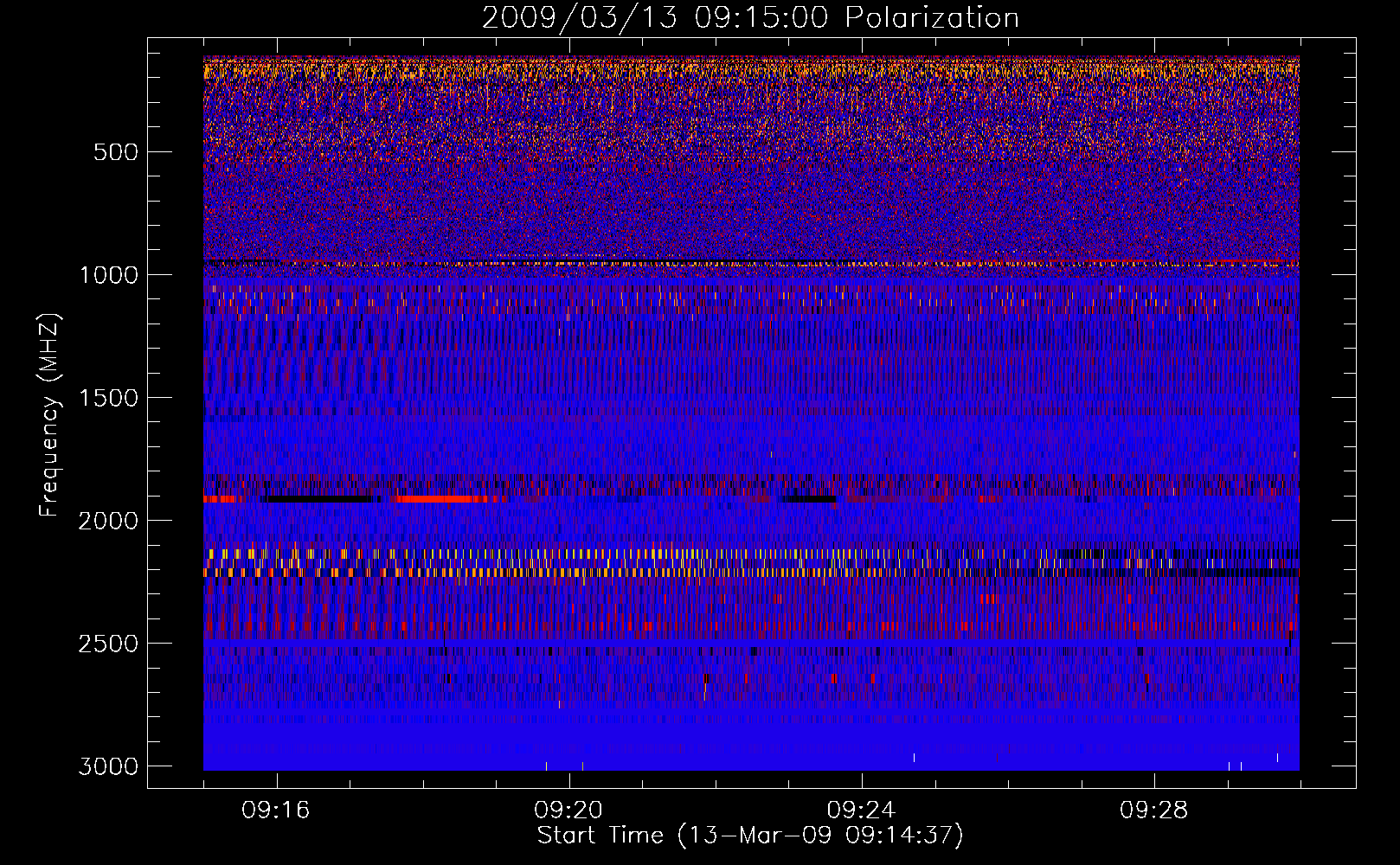
Task: Click the 500 frequency tick label
Action: (115, 152)
